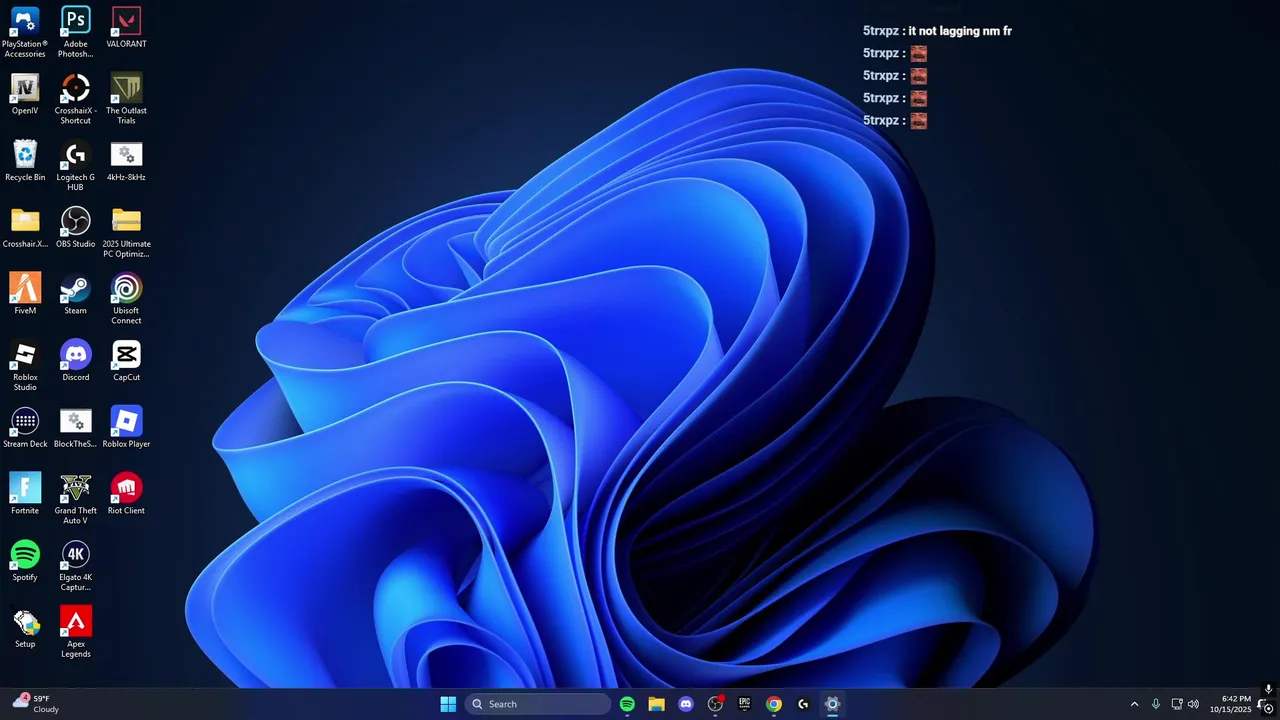Click the CrosshairX - Shortcut desktop icon
Viewport: 1280px width, 720px height.
(x=75, y=99)
